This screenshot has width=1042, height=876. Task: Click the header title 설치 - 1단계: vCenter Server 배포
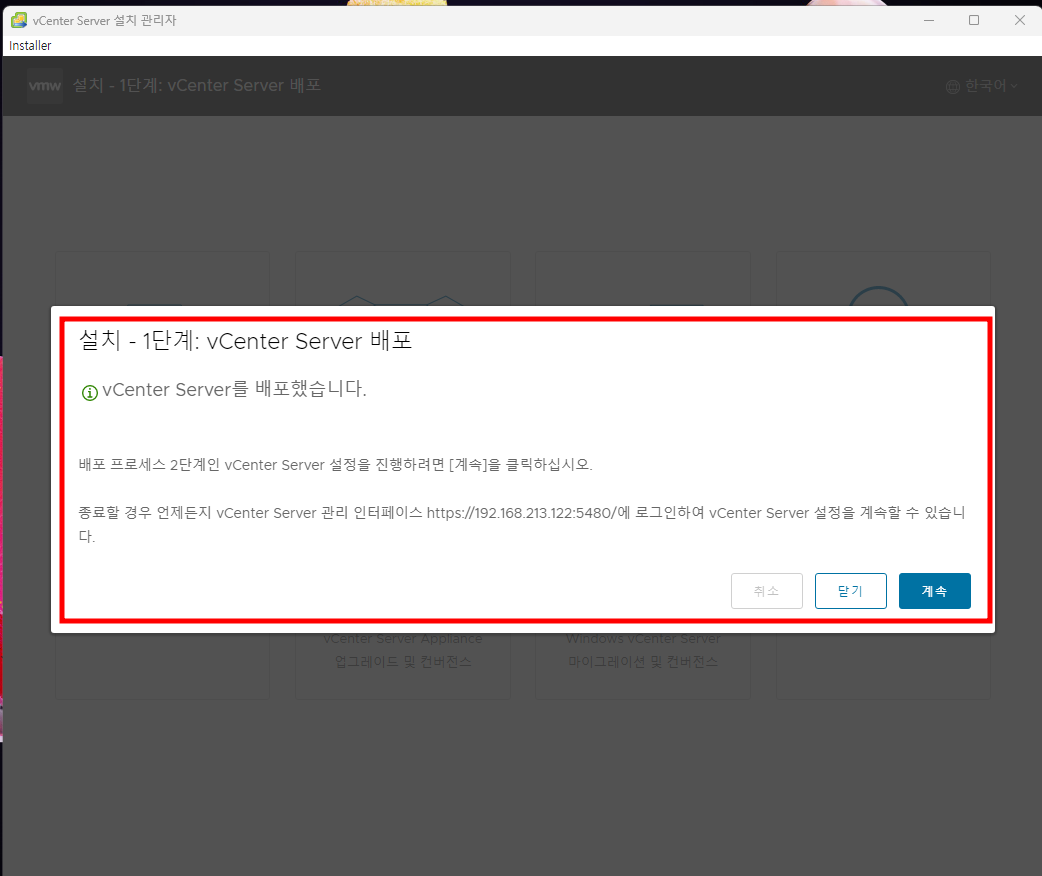(197, 86)
